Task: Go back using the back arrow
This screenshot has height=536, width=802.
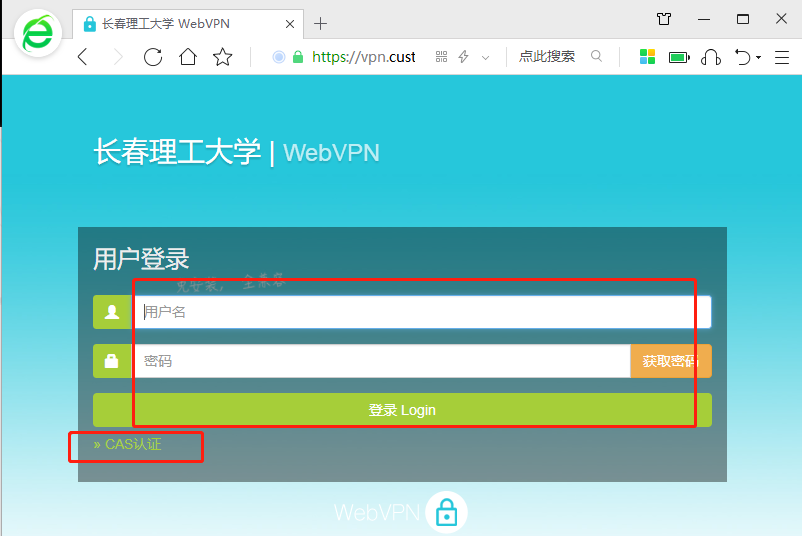Action: tap(83, 56)
